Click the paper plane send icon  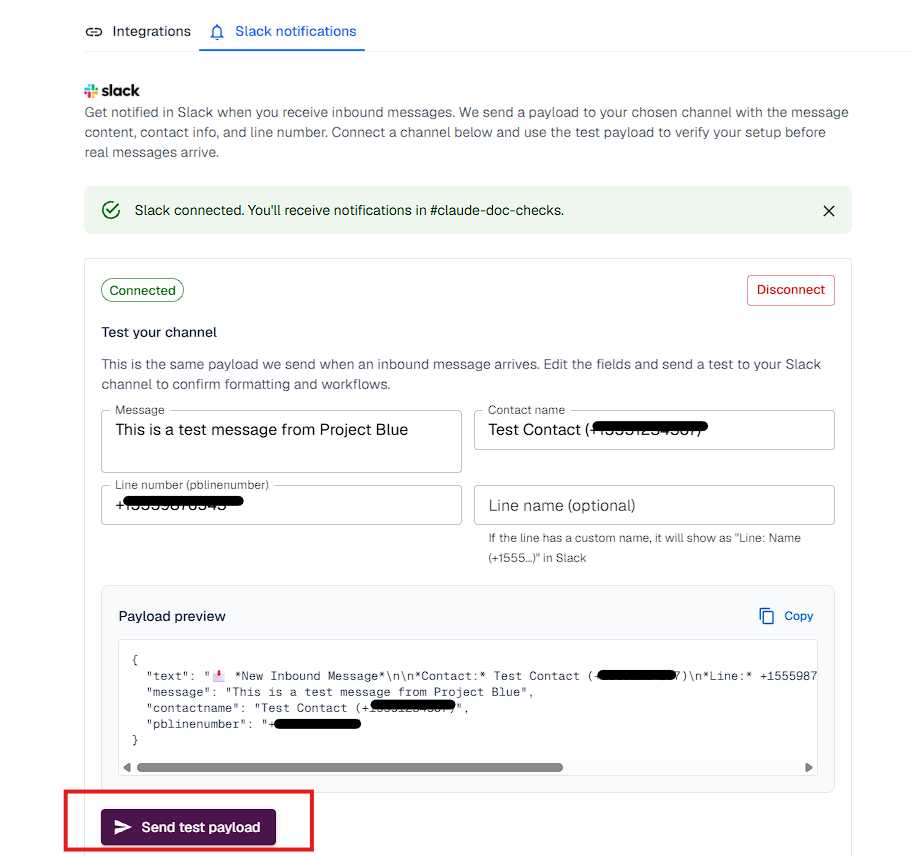pos(123,827)
